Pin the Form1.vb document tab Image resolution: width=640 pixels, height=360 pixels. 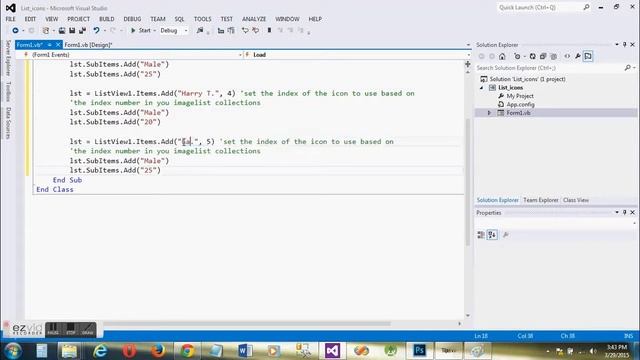point(49,45)
